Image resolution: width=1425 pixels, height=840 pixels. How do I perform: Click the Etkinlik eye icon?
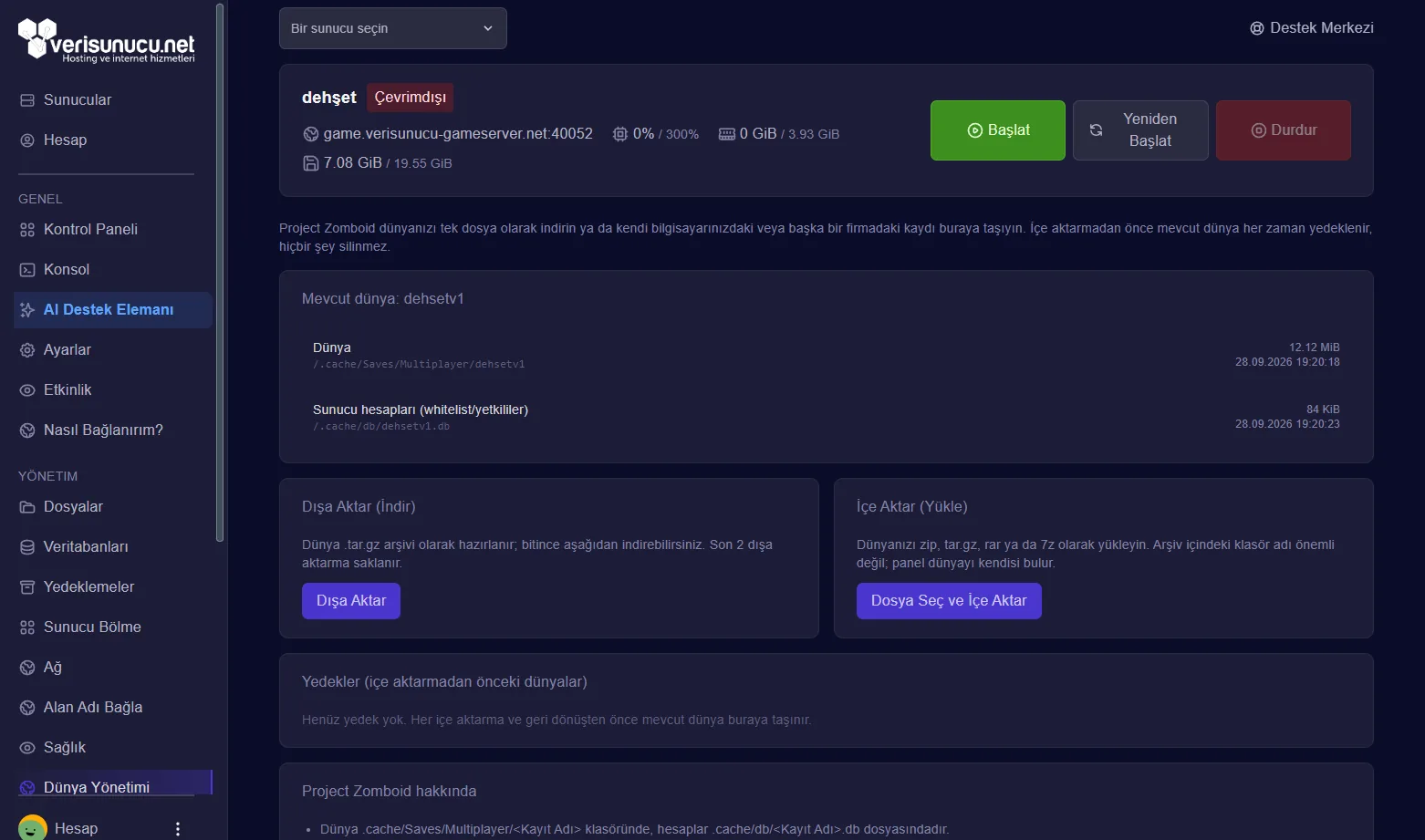27,390
